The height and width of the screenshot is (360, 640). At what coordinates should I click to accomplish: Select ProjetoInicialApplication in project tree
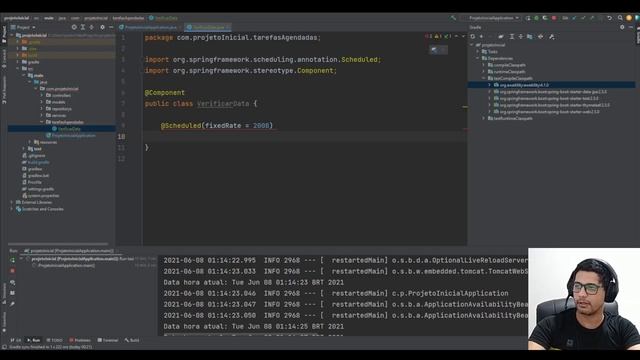coord(71,136)
